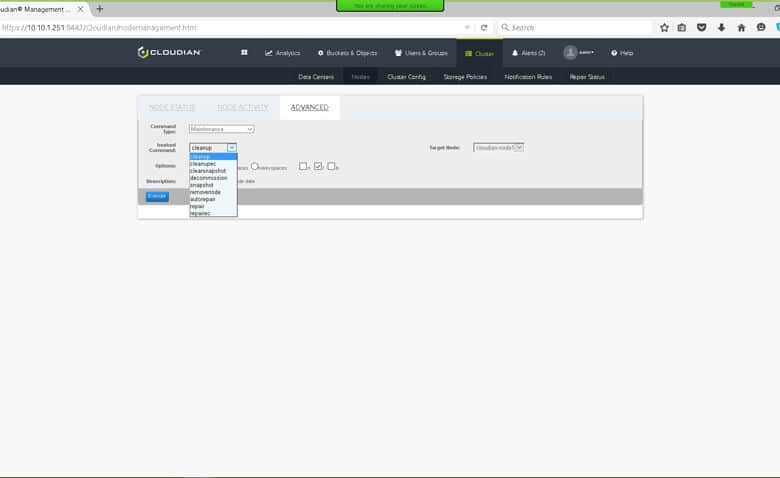Click the screen sharing notification banner
Image resolution: width=780 pixels, height=478 pixels.
[x=390, y=5]
